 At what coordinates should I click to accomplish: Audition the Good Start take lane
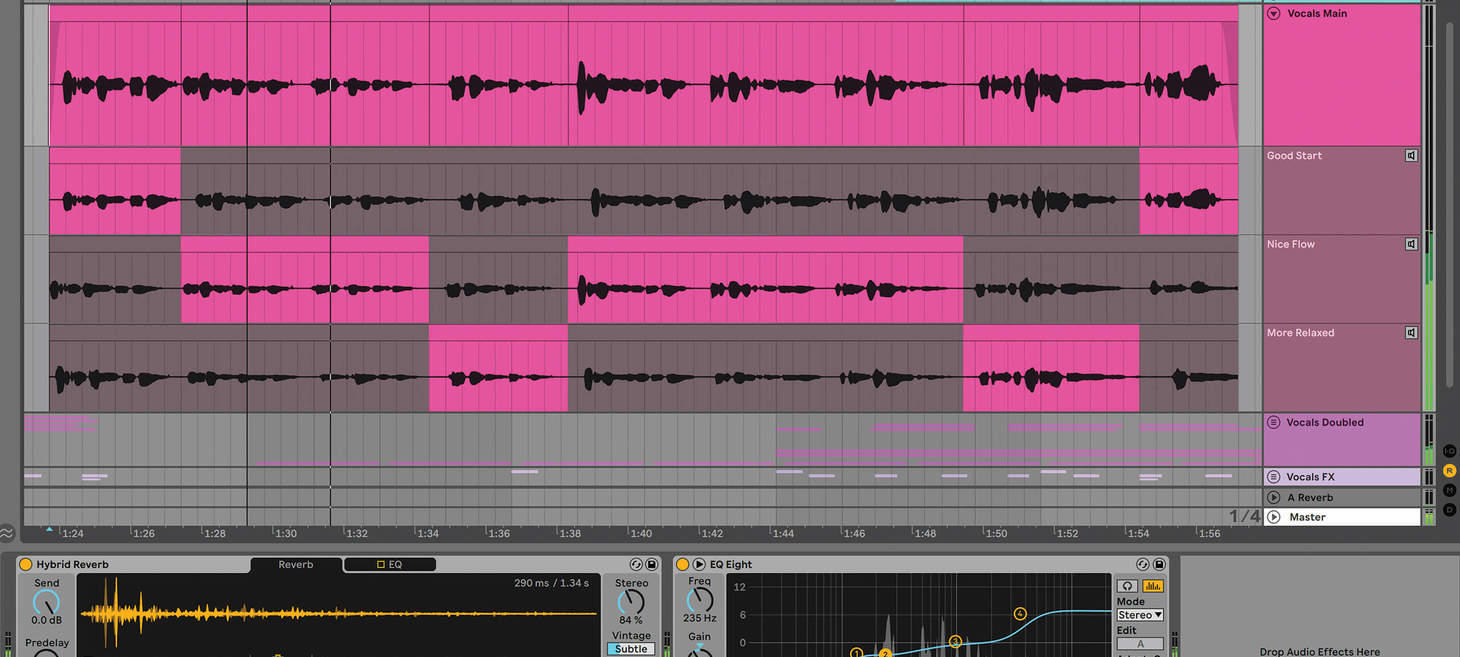point(1411,156)
